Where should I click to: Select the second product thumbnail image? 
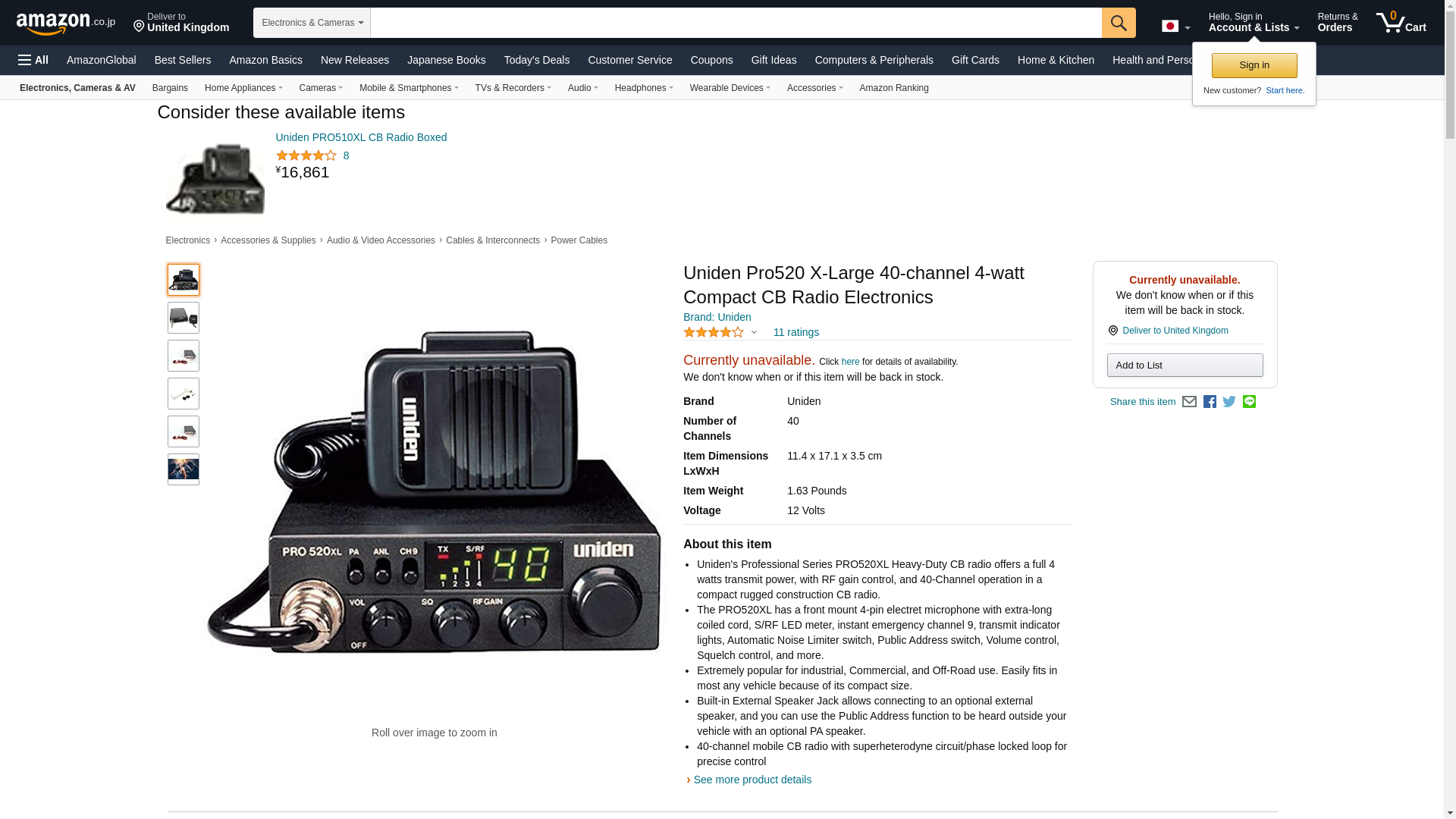point(184,318)
